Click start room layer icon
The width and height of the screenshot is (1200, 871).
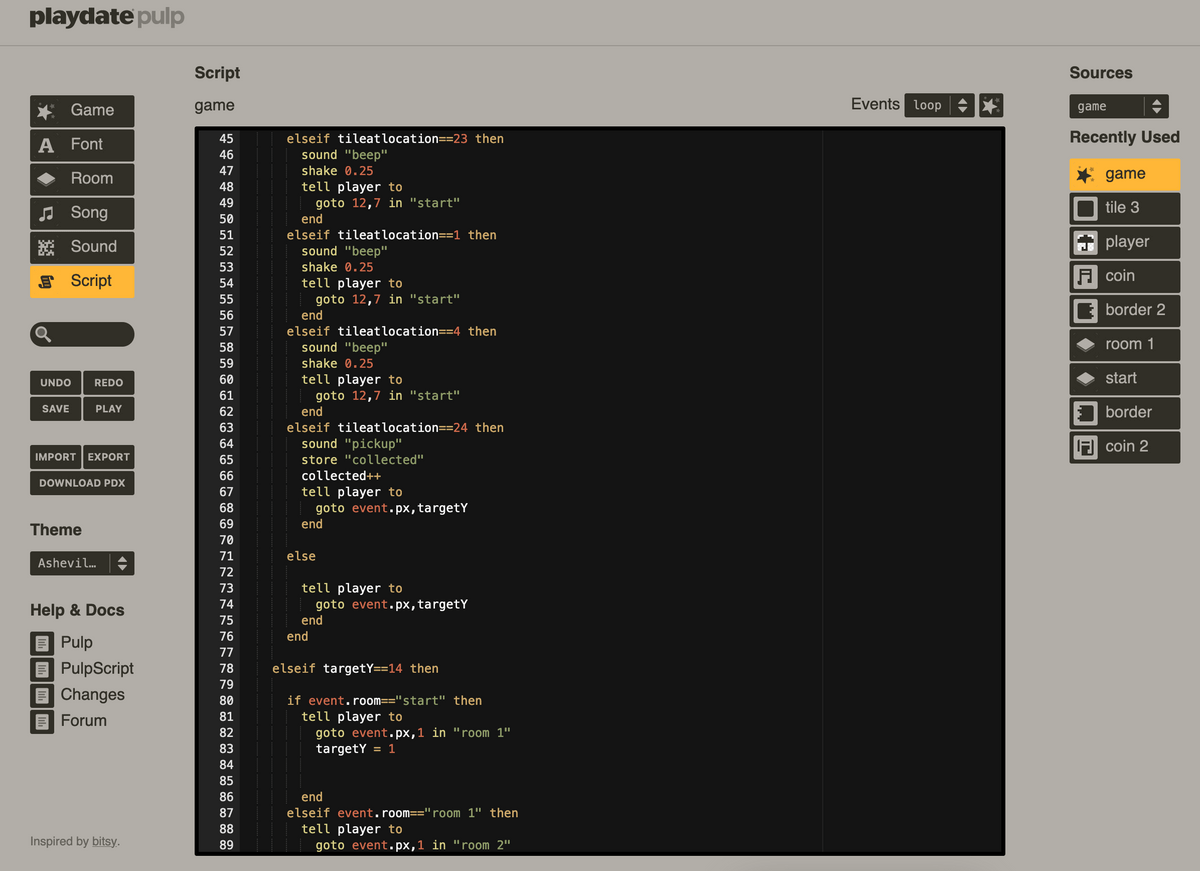coord(1085,378)
